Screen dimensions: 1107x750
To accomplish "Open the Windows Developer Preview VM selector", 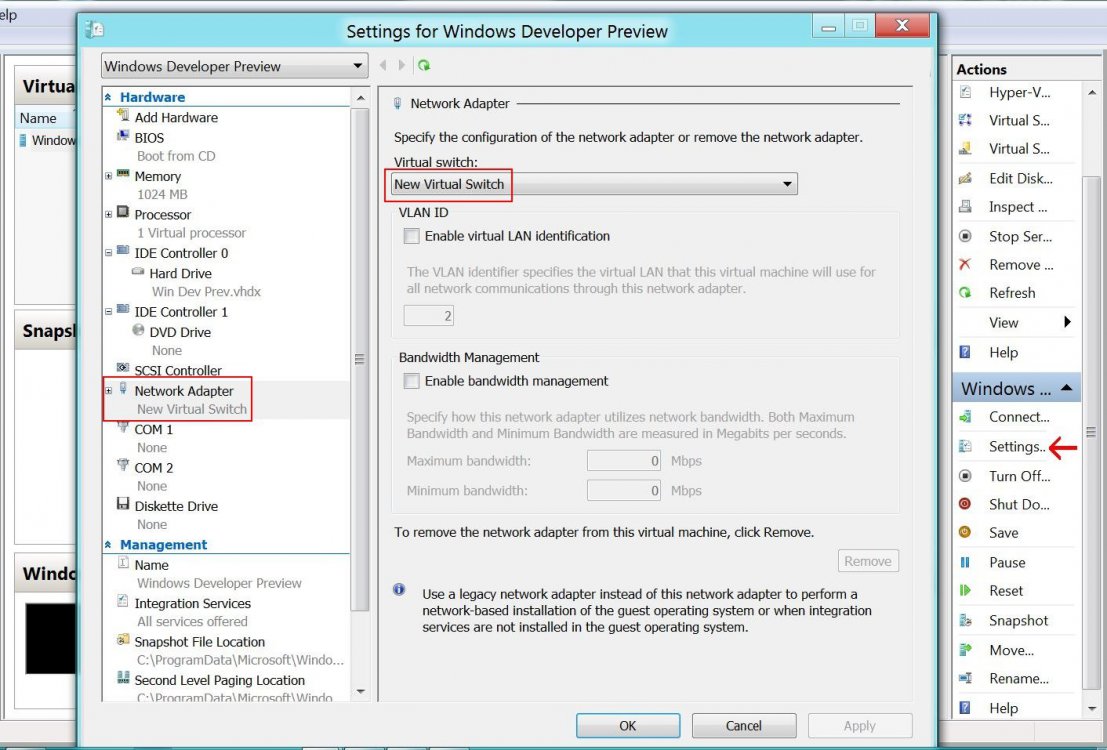I will click(234, 66).
